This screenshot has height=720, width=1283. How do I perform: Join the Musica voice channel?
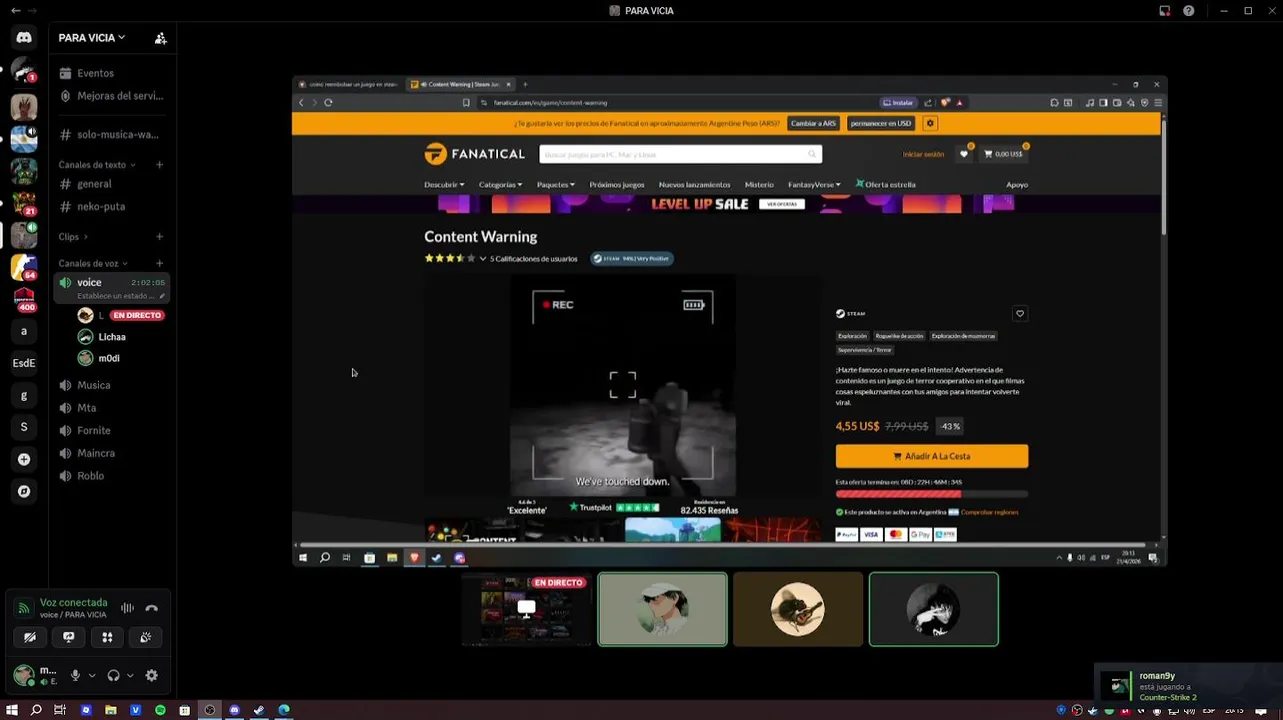tap(94, 385)
